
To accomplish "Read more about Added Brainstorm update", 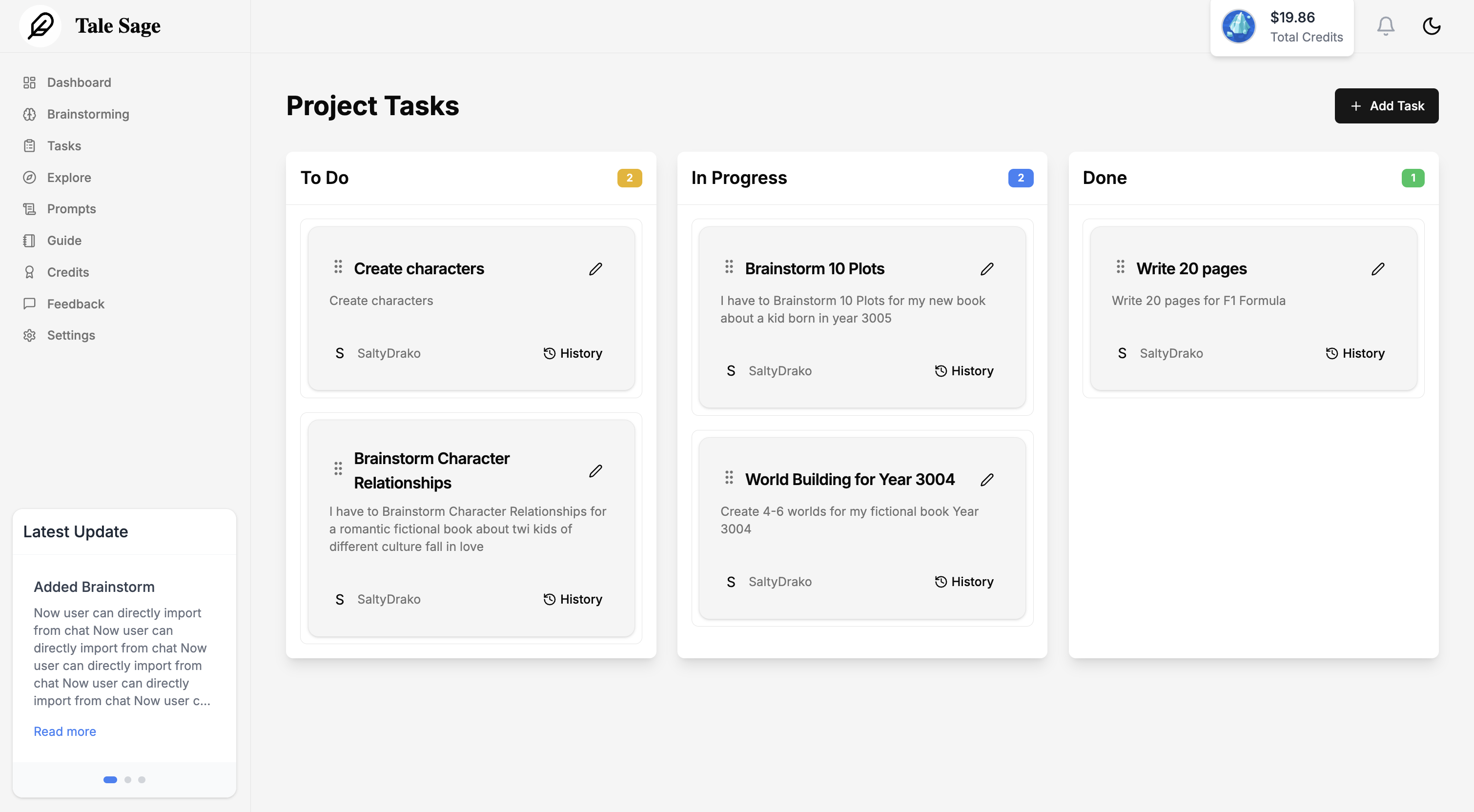I will (64, 730).
